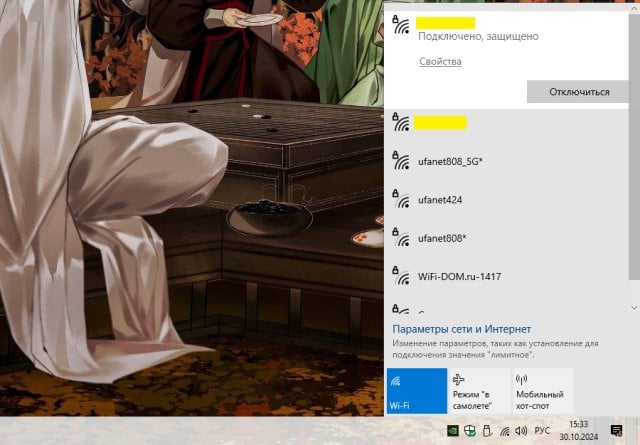Click the Wi-Fi icon next to ufanet424
The image size is (640, 445).
click(x=401, y=199)
